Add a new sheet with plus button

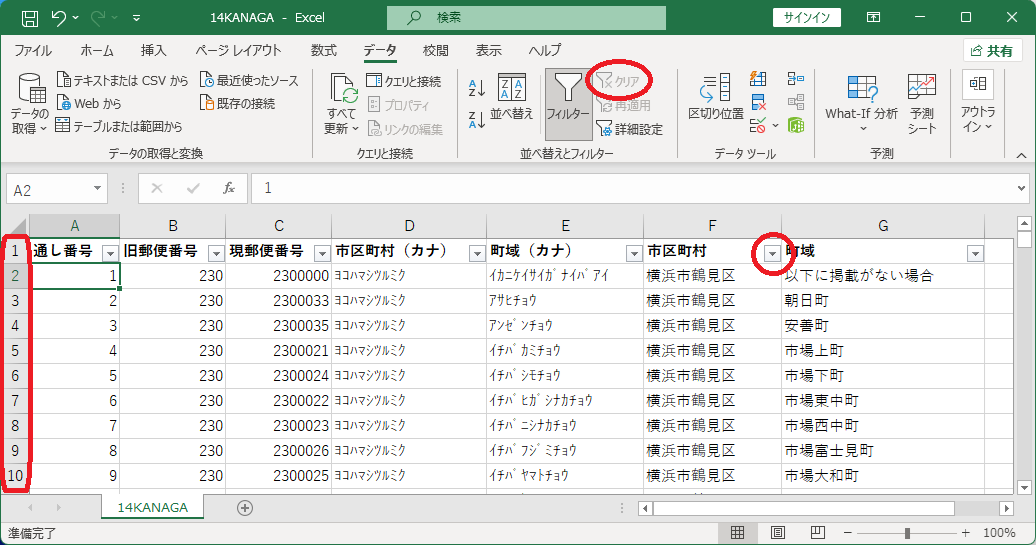point(244,508)
